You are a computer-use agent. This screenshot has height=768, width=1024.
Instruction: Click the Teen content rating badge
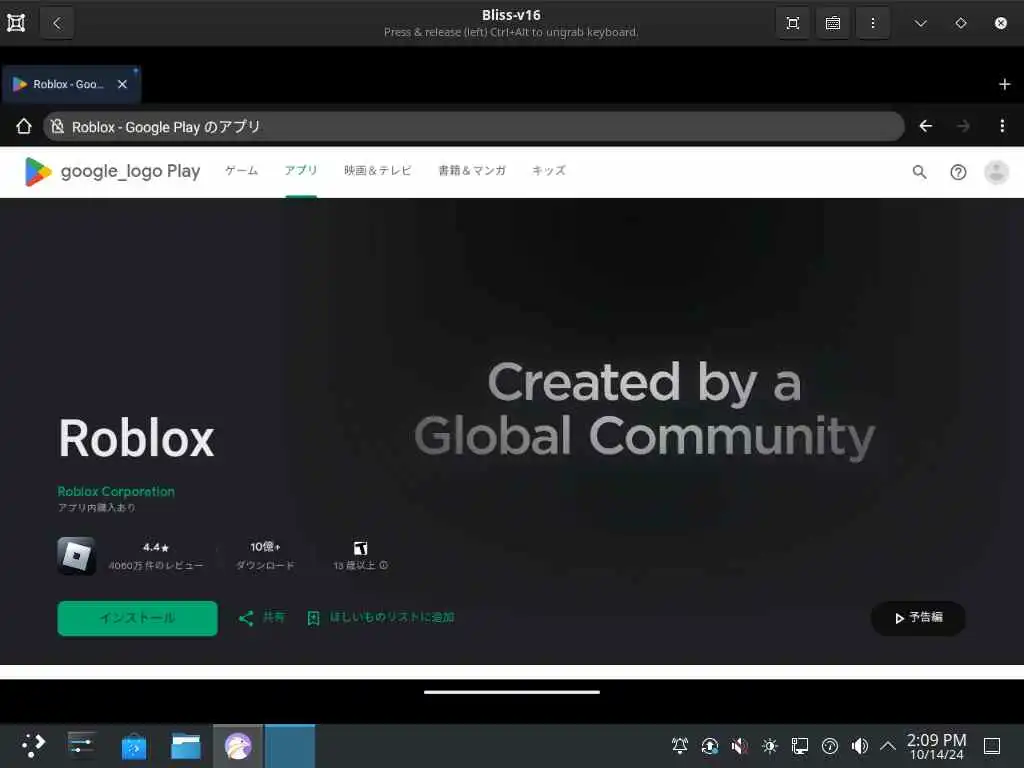pyautogui.click(x=360, y=548)
